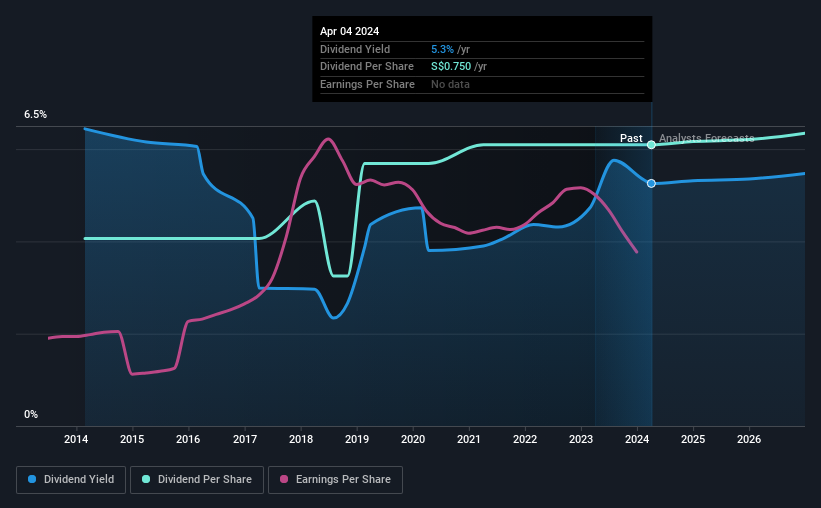Click the 2017 x-axis label
Screen dimensions: 821x508
245,439
